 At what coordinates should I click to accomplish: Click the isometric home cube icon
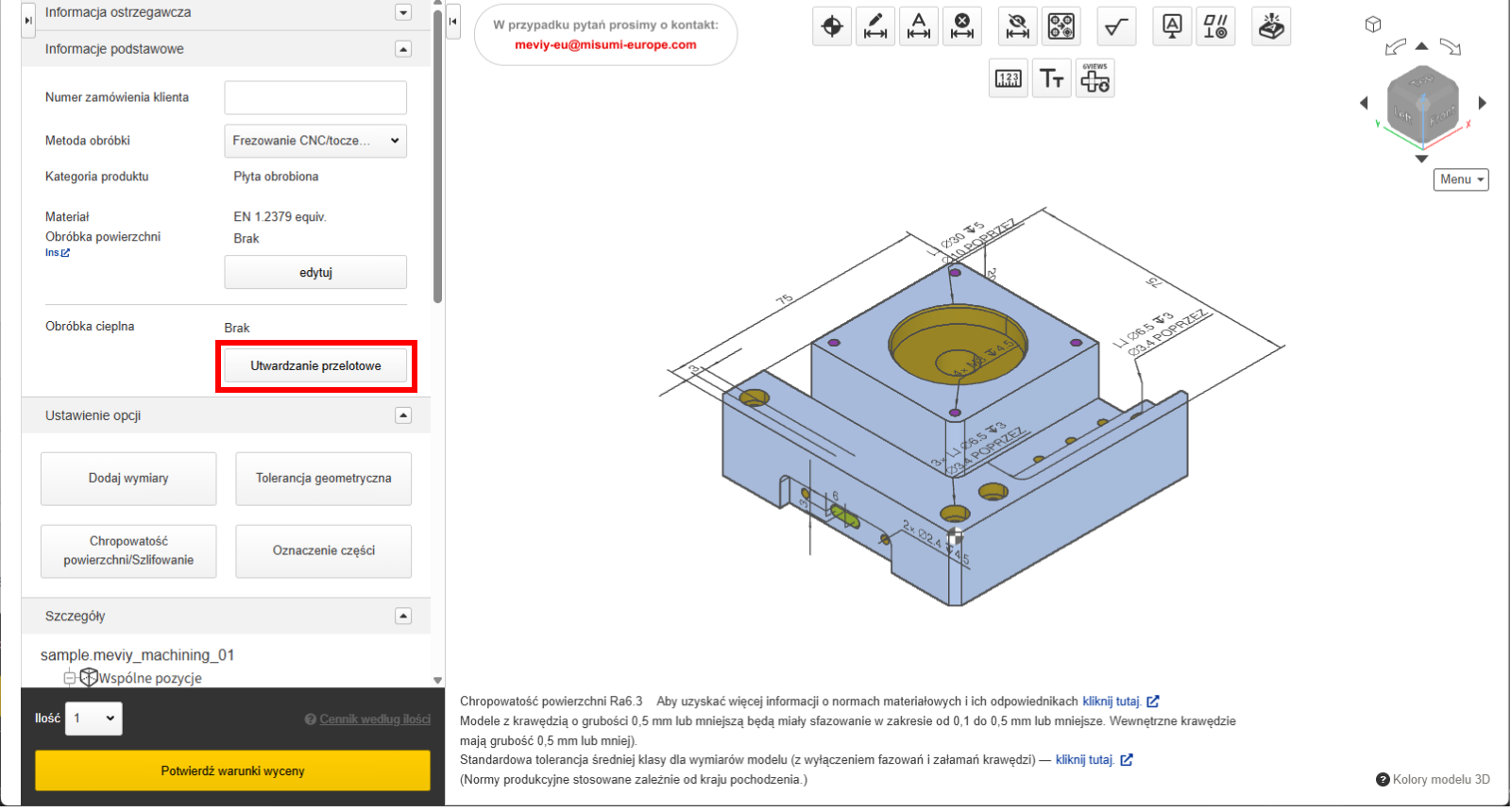click(x=1373, y=25)
